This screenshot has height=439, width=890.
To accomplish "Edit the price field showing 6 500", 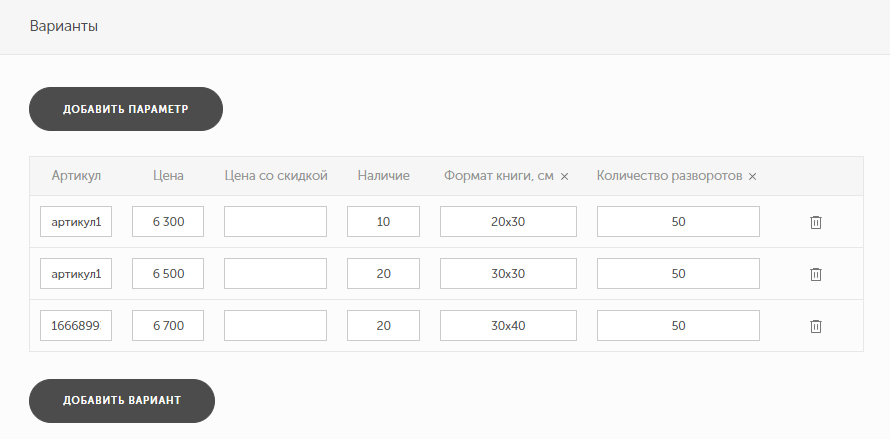I will (168, 274).
